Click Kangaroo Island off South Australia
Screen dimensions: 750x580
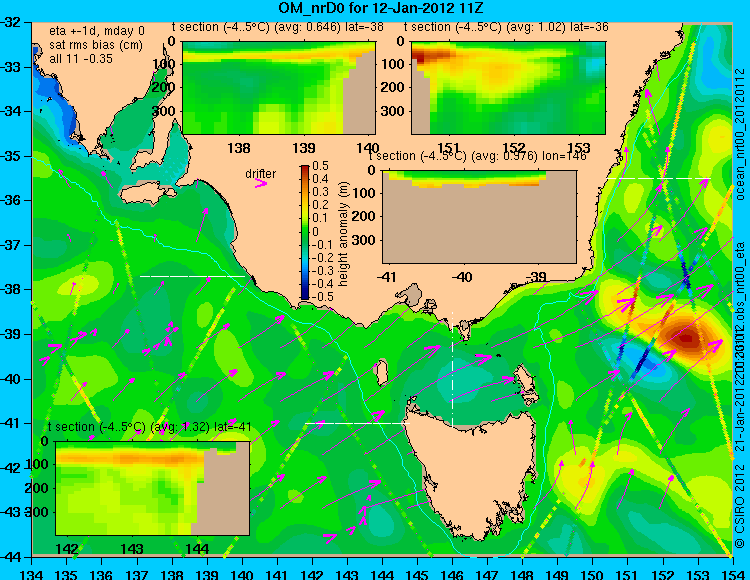click(148, 195)
